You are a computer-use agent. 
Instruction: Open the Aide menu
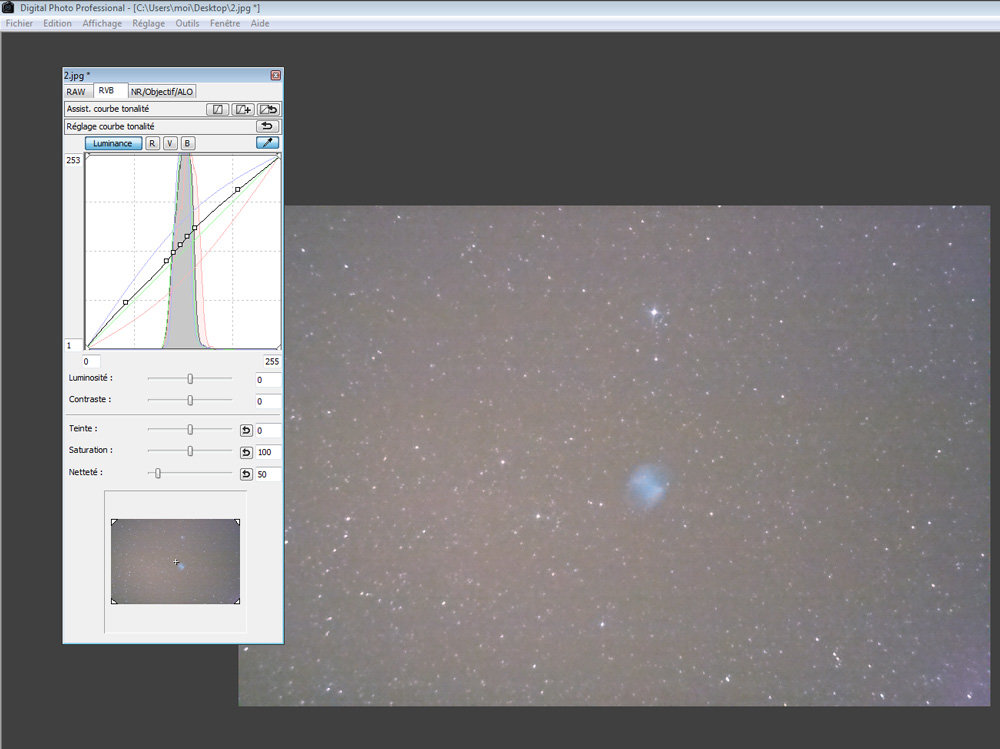tap(260, 24)
